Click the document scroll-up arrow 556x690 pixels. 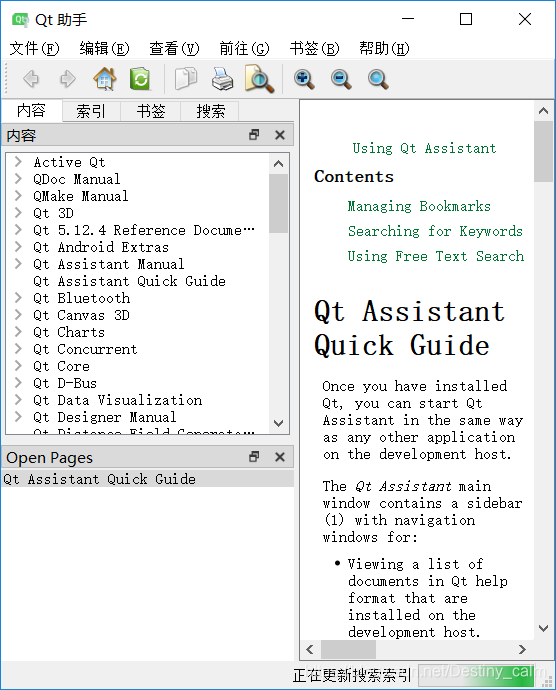click(x=544, y=110)
